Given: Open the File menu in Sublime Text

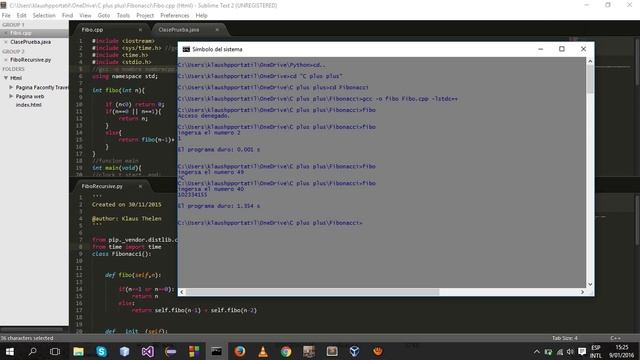Looking at the screenshot, I should pos(6,16).
